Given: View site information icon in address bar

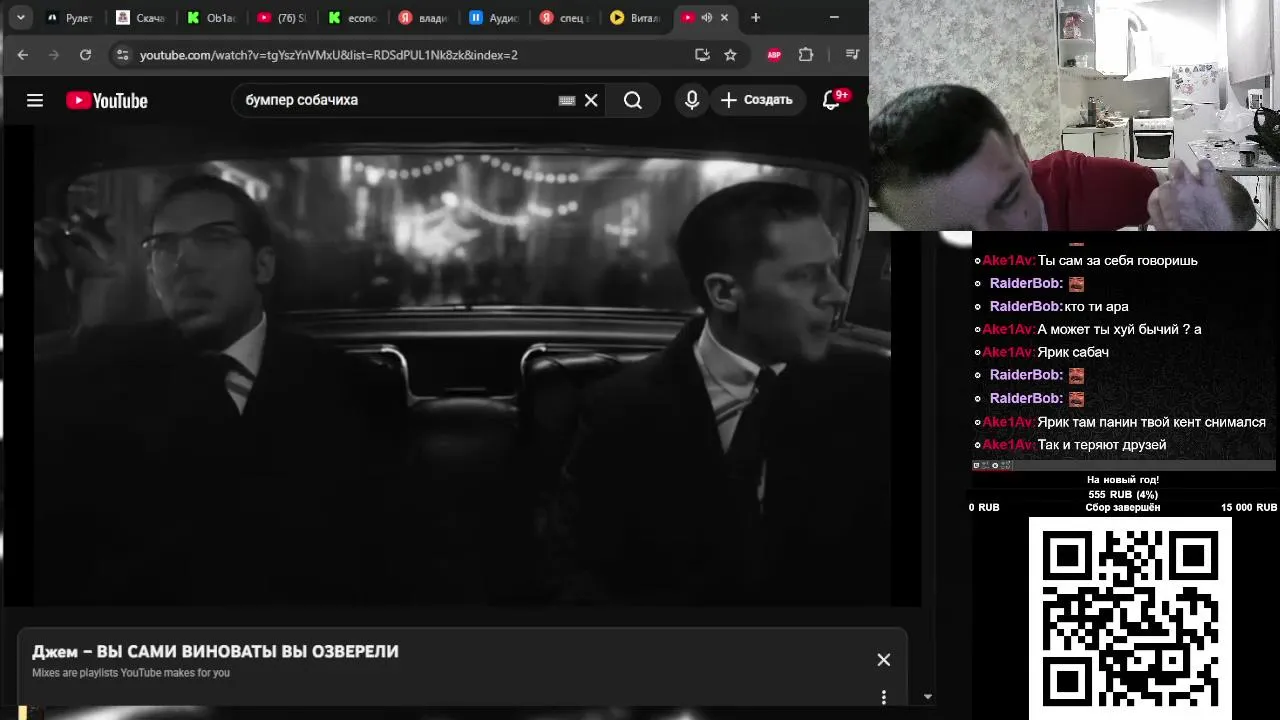Looking at the screenshot, I should point(122,55).
